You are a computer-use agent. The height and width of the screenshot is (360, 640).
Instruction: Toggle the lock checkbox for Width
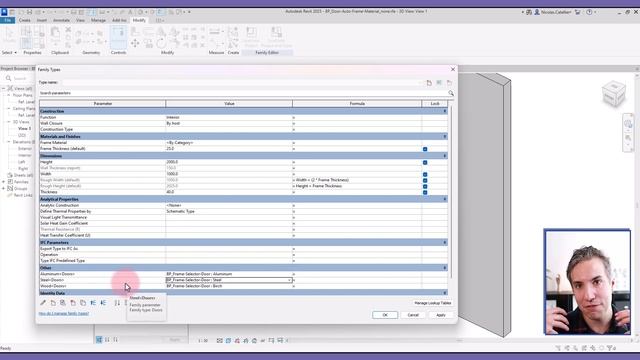pyautogui.click(x=425, y=174)
